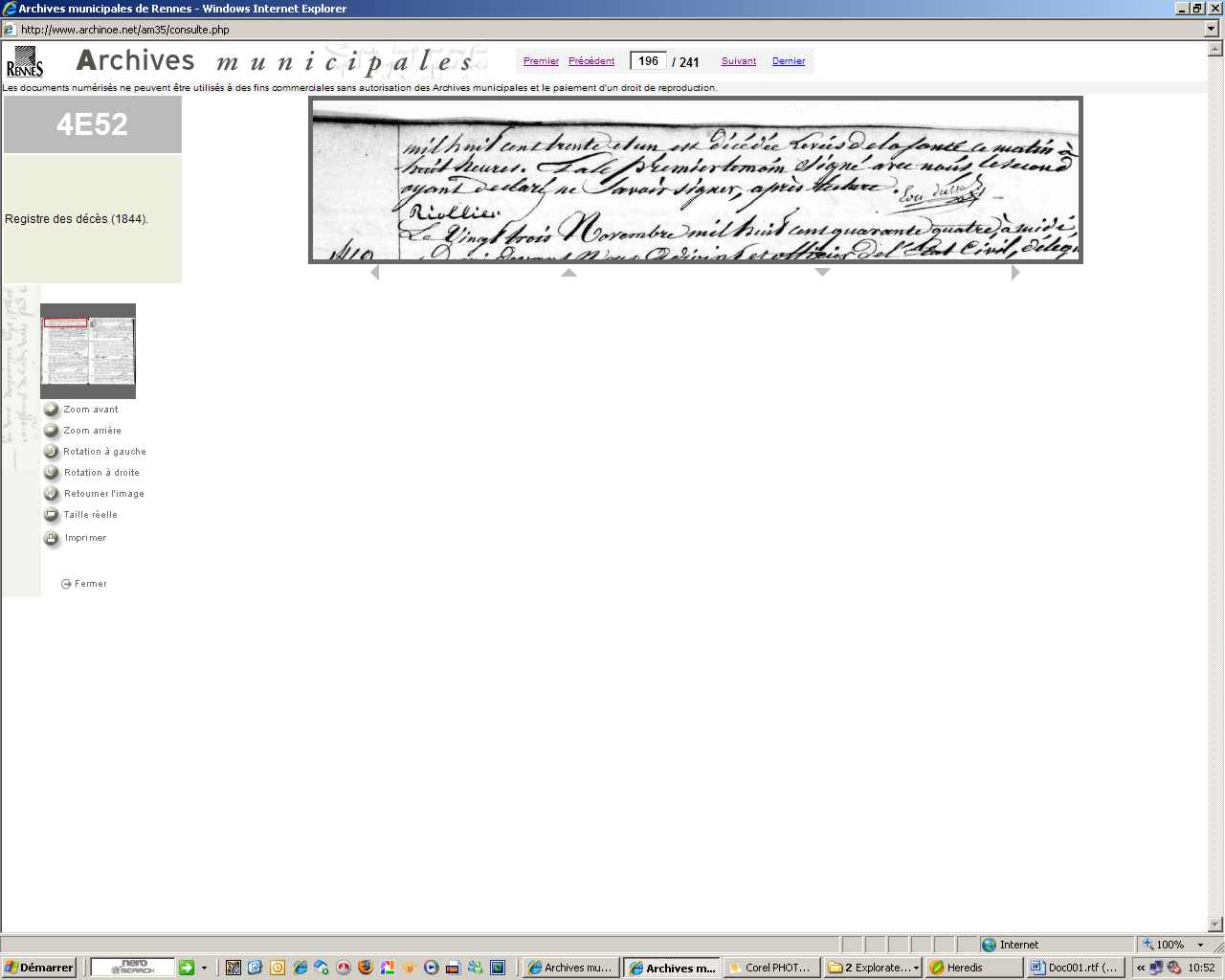This screenshot has height=980, width=1225.
Task: Open the address bar dropdown
Action: (1212, 29)
